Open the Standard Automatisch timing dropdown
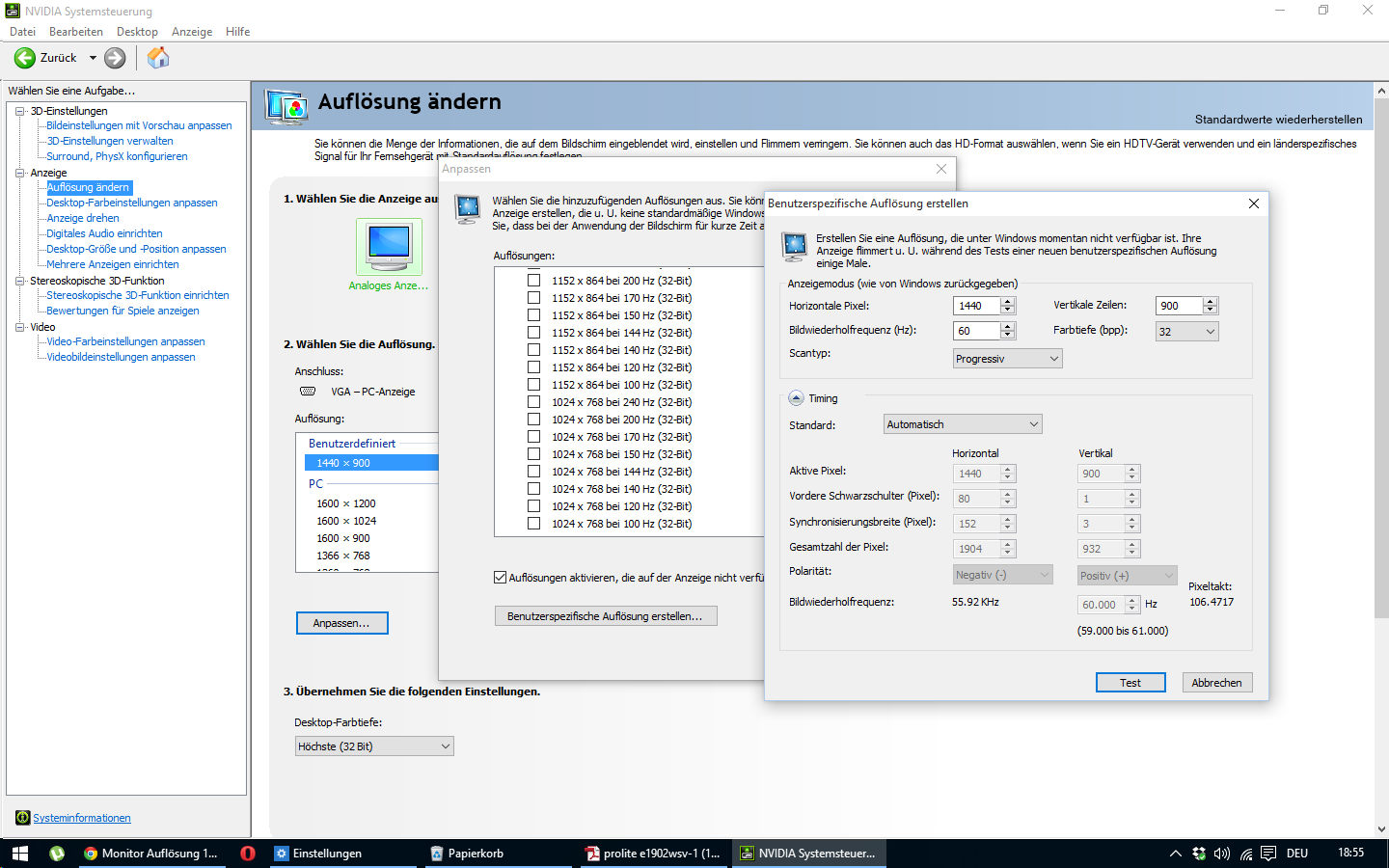This screenshot has width=1389, height=868. 963,424
